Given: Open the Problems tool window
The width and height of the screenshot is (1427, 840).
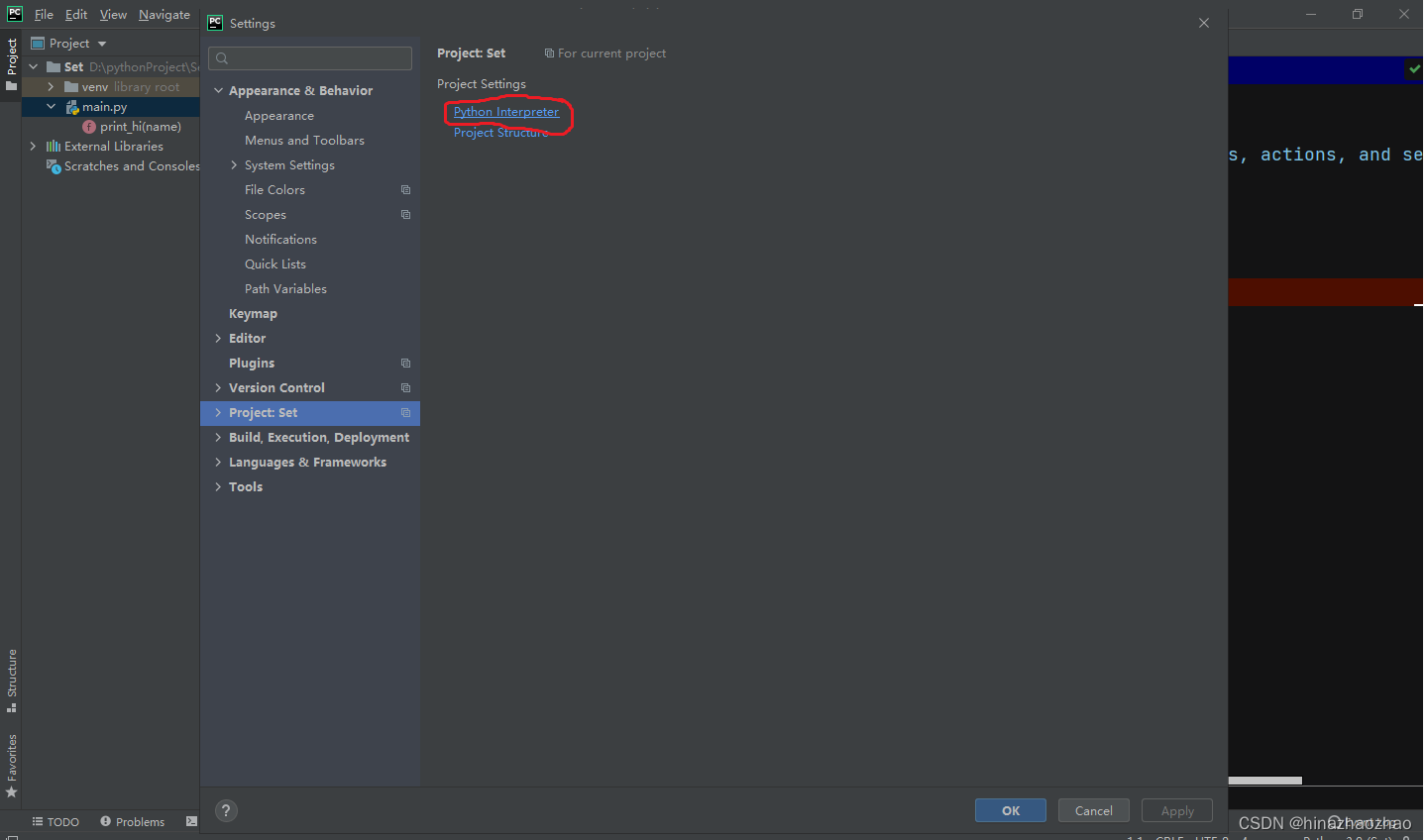Looking at the screenshot, I should click(x=133, y=822).
